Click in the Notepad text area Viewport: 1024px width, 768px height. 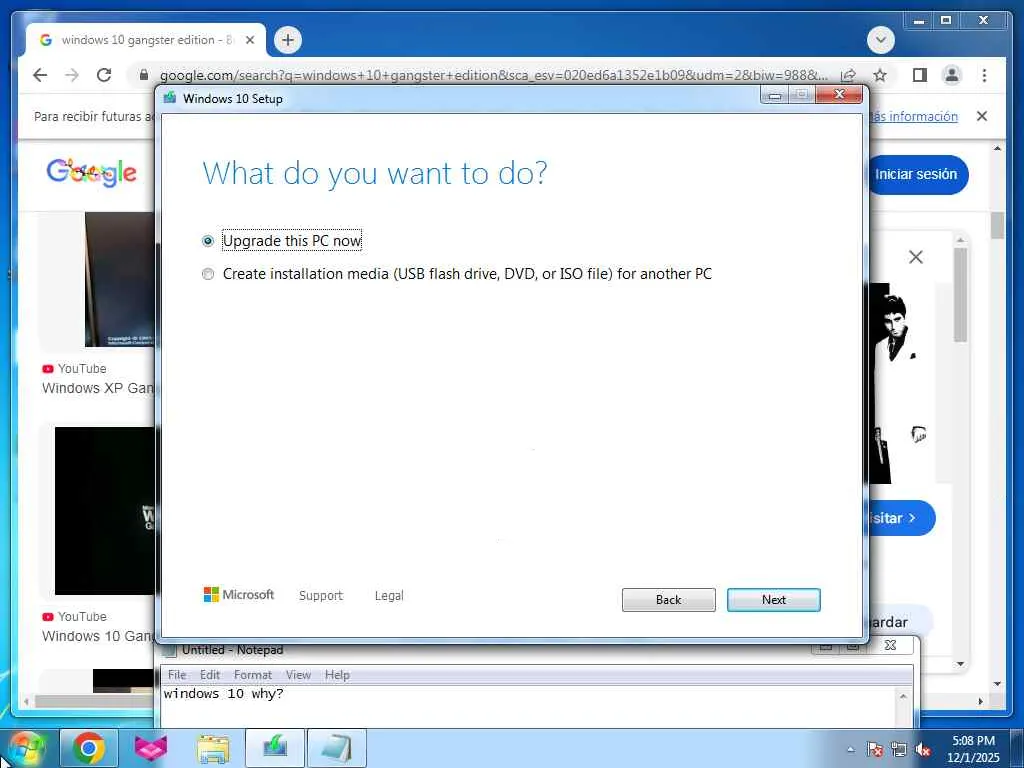pyautogui.click(x=529, y=707)
